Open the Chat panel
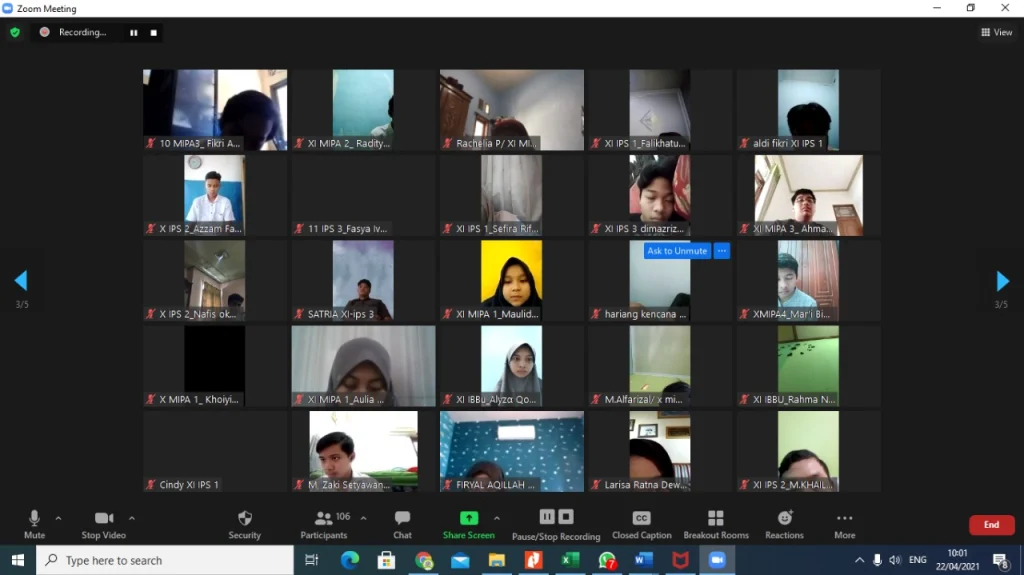 click(402, 524)
